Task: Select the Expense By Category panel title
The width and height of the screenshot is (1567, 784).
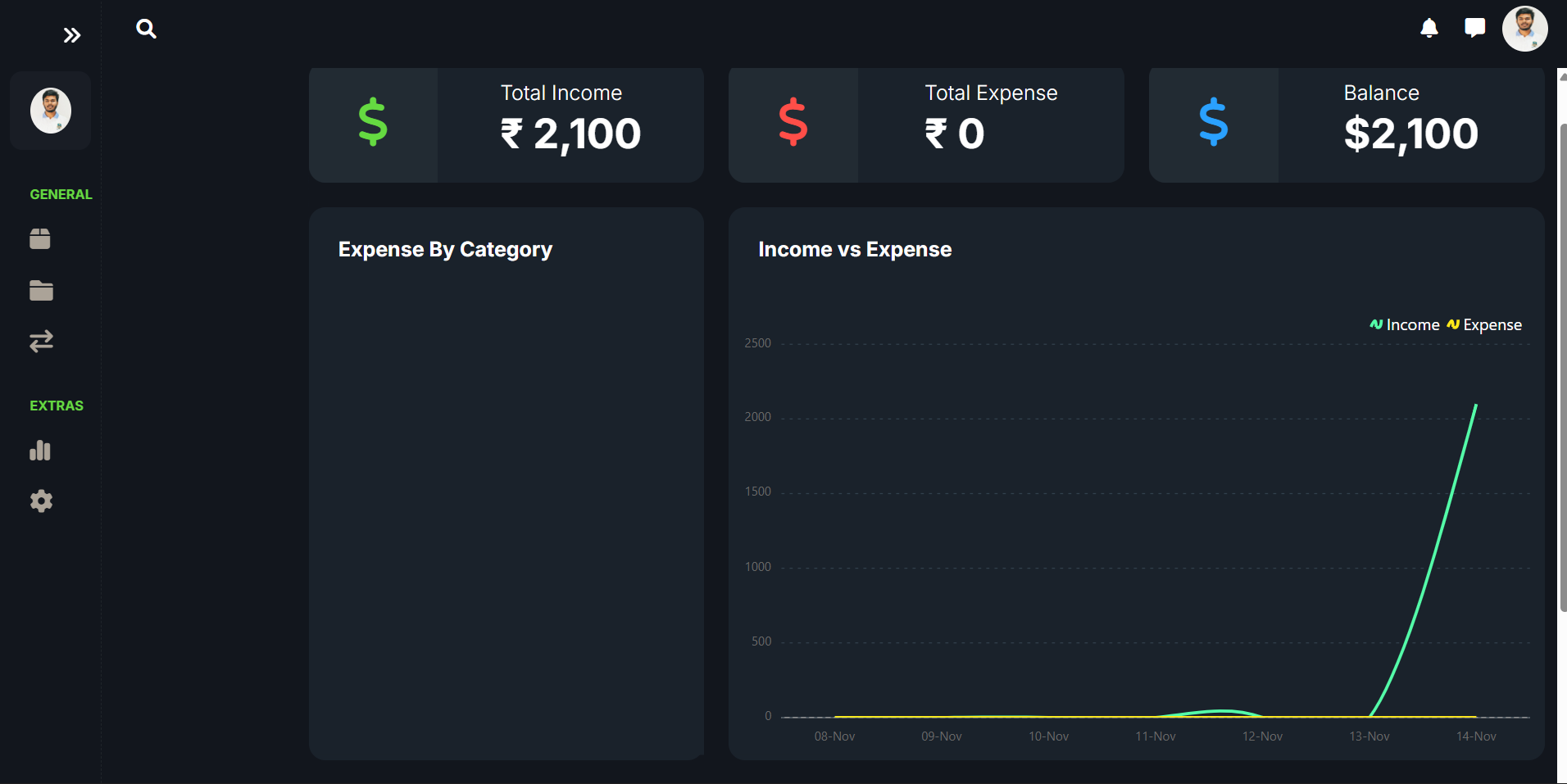Action: pyautogui.click(x=445, y=249)
